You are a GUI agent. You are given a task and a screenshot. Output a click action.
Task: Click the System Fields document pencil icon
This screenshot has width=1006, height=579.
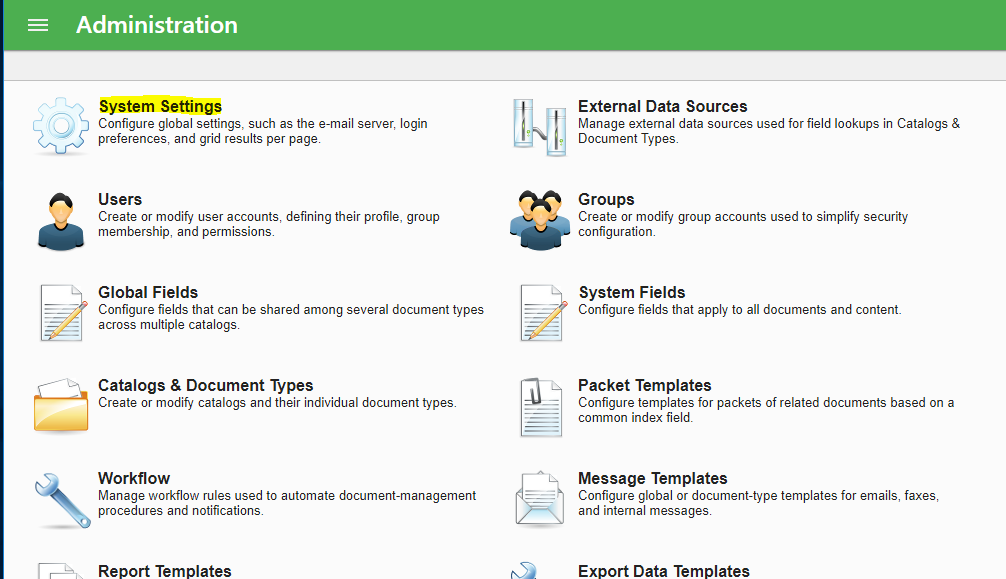[543, 313]
